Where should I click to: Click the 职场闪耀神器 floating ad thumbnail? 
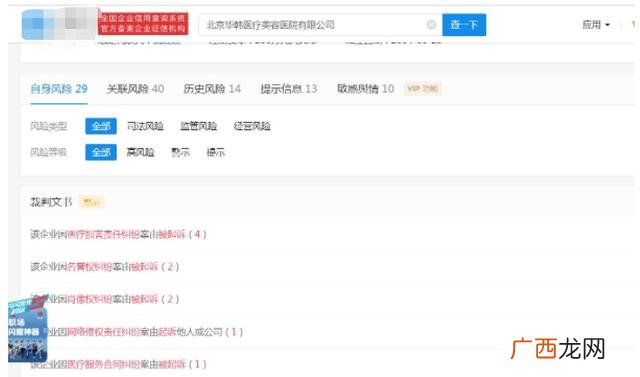(27, 329)
